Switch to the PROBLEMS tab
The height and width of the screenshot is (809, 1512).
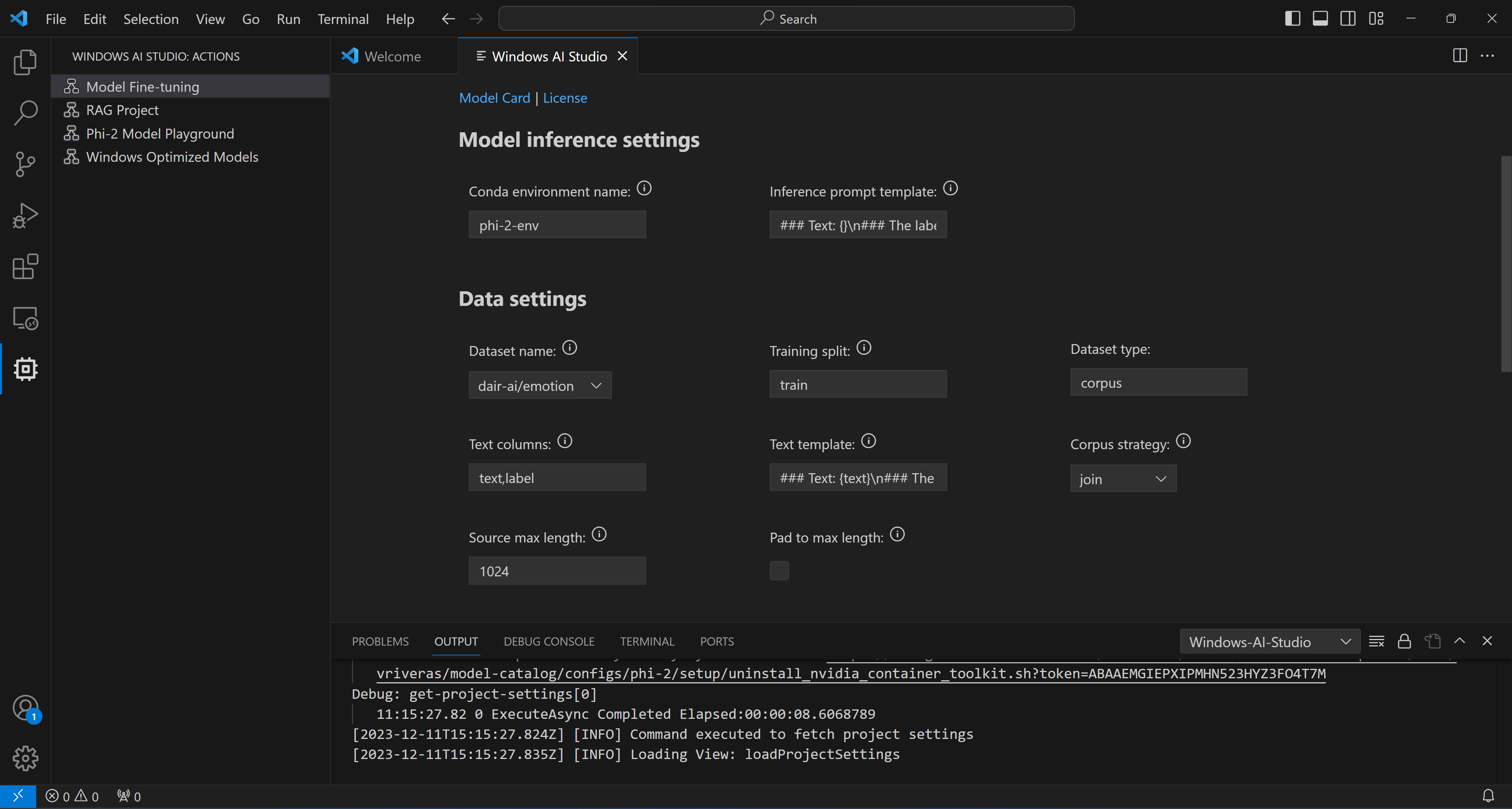pos(380,641)
